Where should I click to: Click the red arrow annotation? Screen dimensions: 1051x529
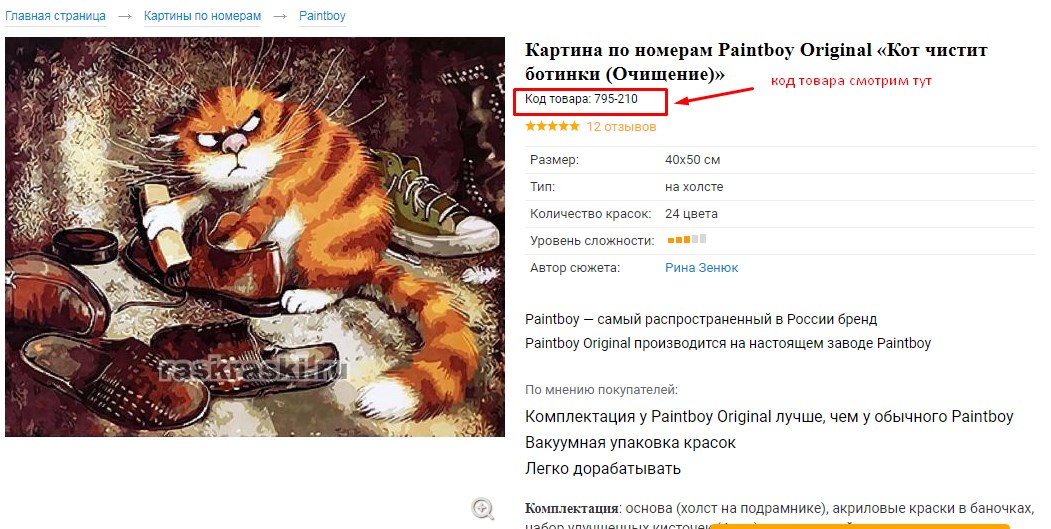[714, 92]
